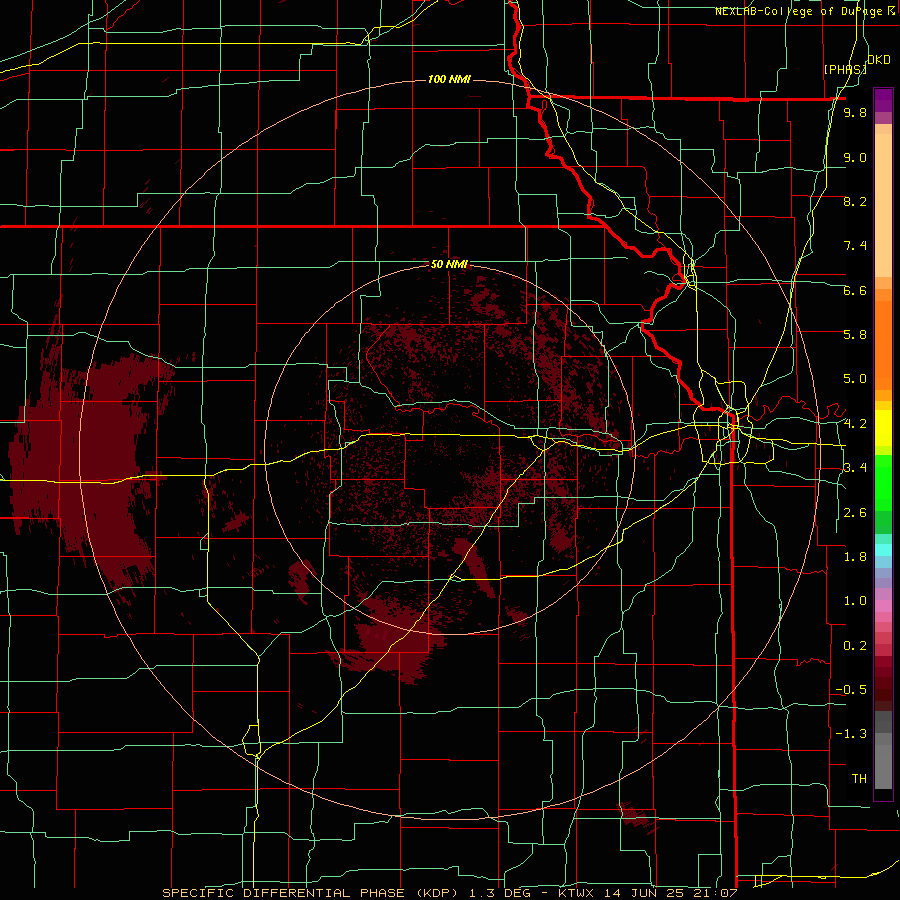Image resolution: width=900 pixels, height=900 pixels.
Task: Click the 1.0 value on the color scale
Action: tap(855, 601)
